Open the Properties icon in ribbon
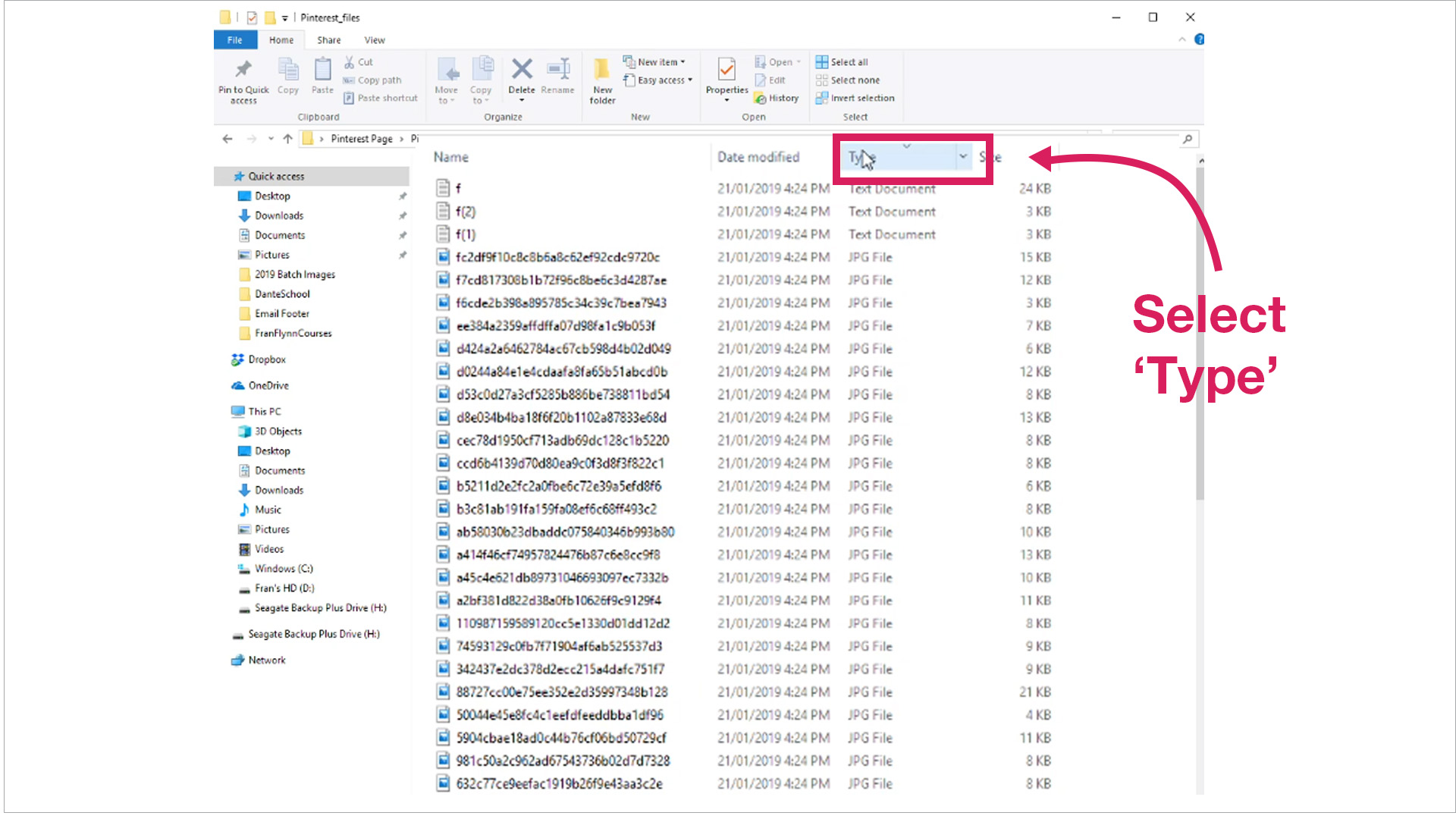 [726, 71]
